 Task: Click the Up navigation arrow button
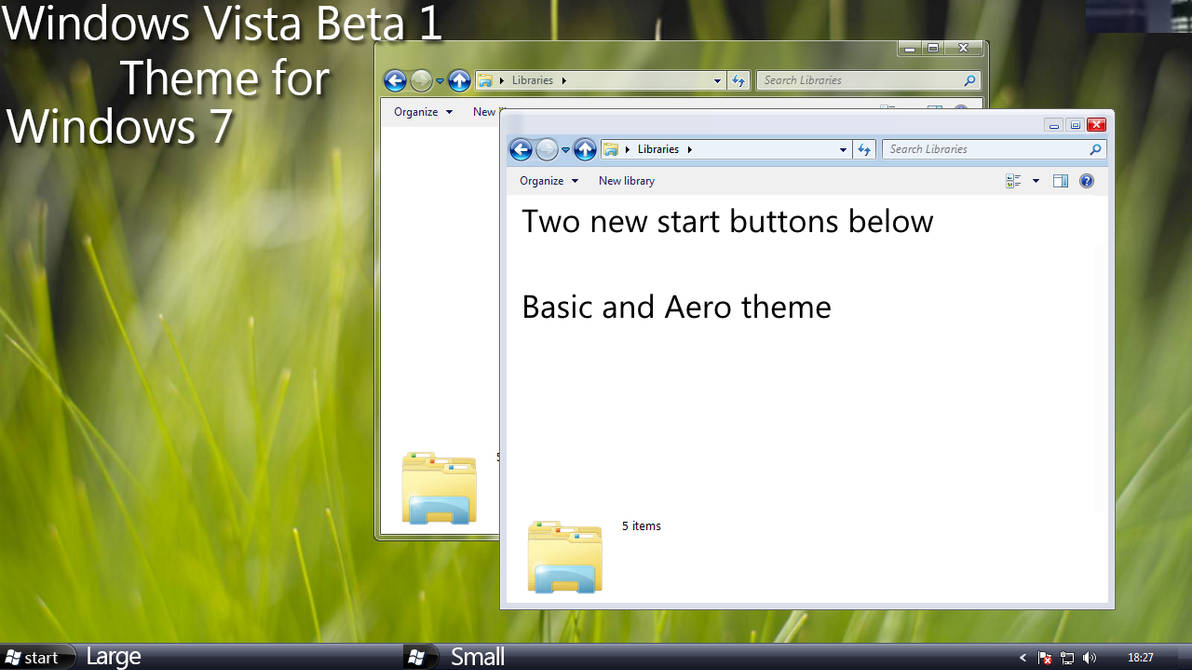tap(584, 148)
